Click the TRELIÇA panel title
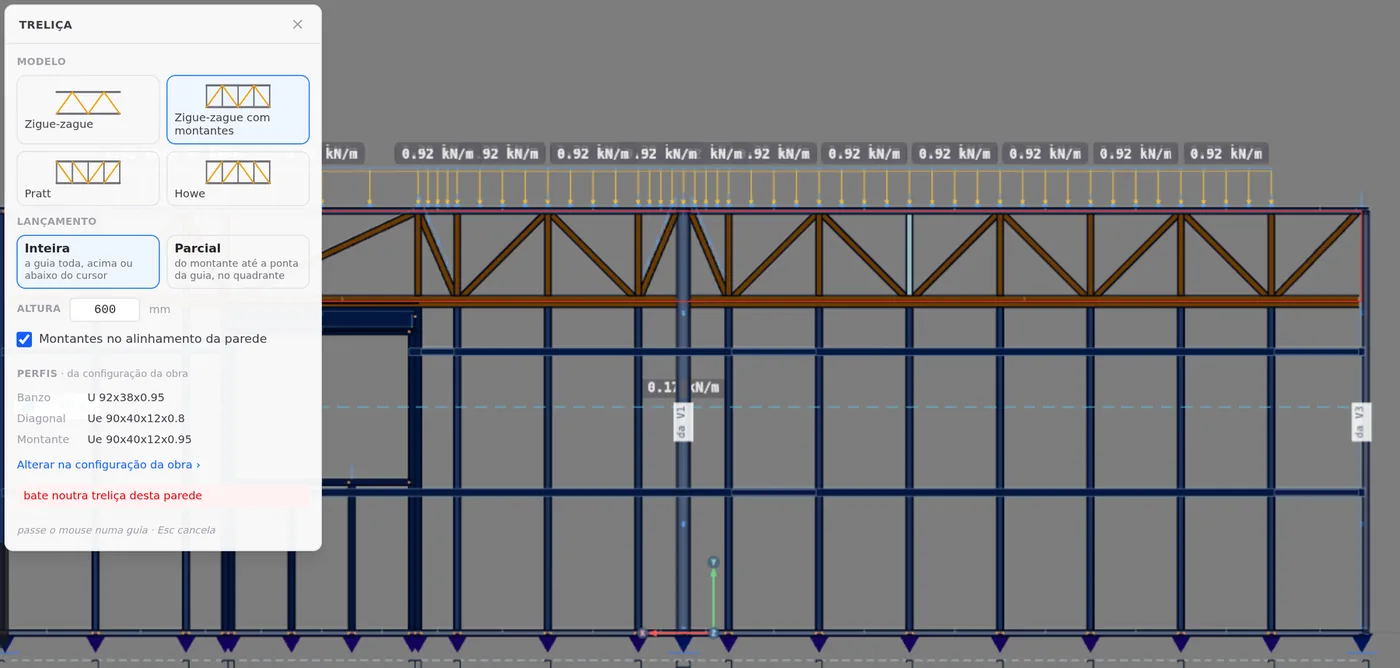 coord(45,25)
